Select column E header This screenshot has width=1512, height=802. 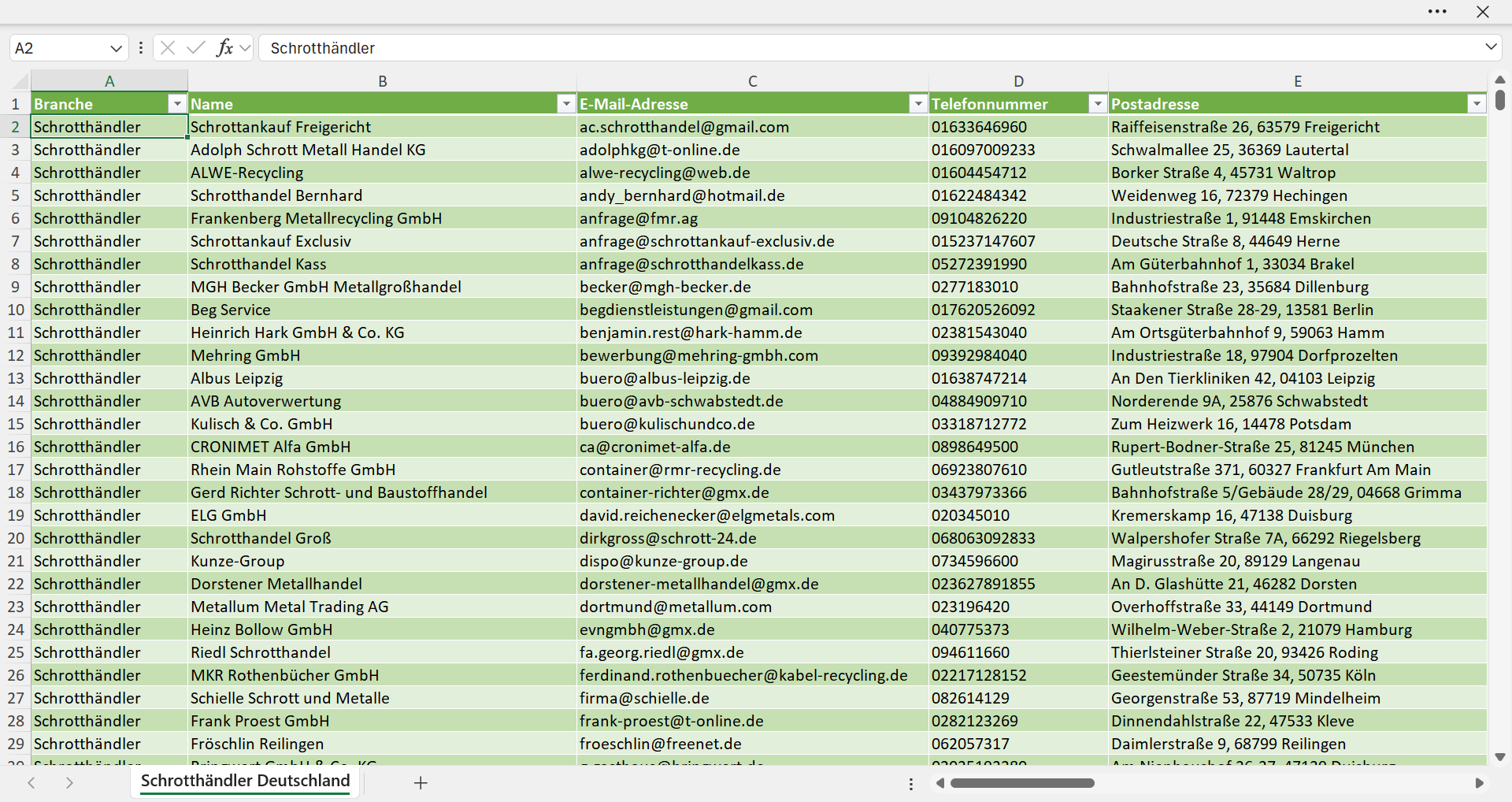click(1298, 81)
